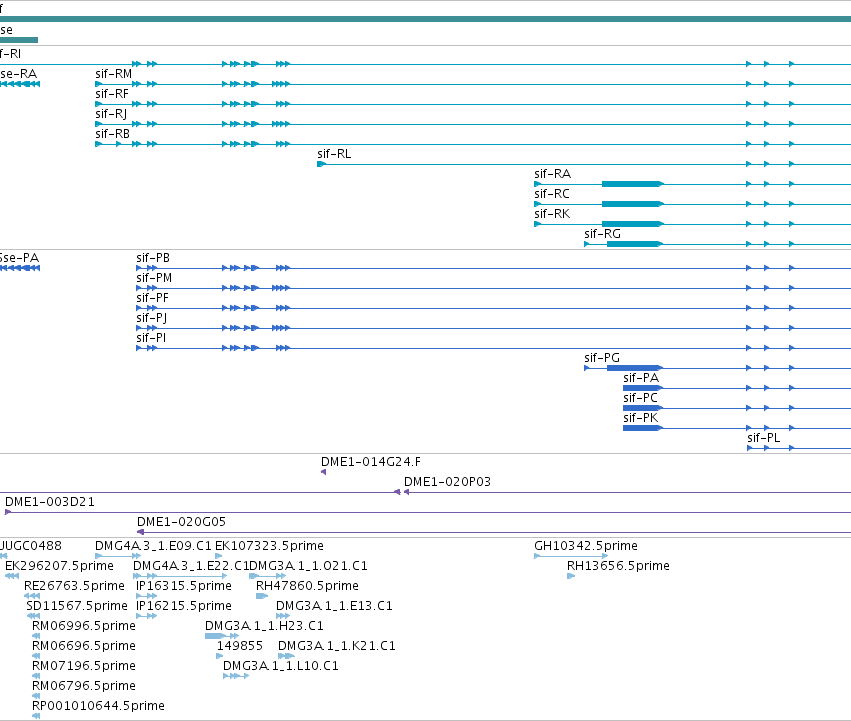This screenshot has width=851, height=721.
Task: Click the RP001010644.5prime EST label
Action: coord(99,706)
